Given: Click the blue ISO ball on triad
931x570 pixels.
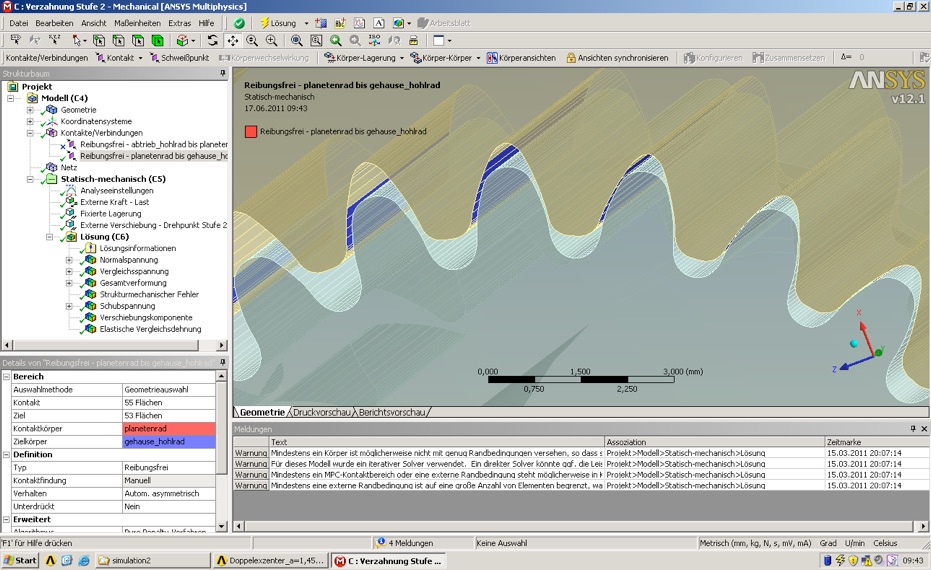Looking at the screenshot, I should coord(854,343).
